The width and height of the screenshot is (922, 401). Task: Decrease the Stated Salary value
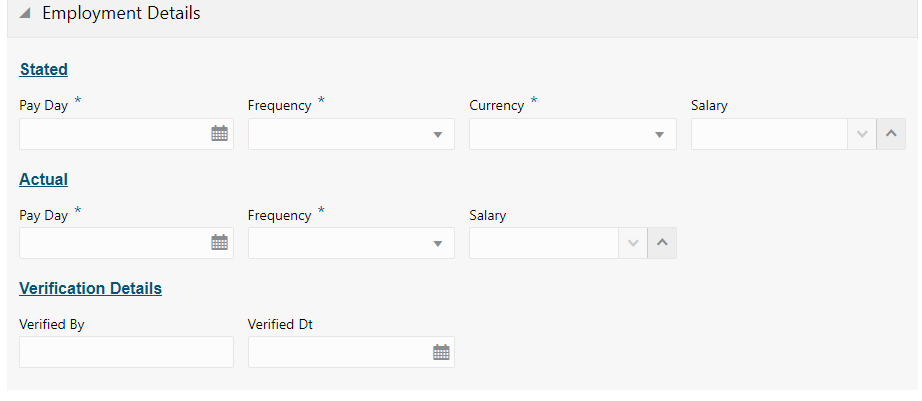[862, 134]
